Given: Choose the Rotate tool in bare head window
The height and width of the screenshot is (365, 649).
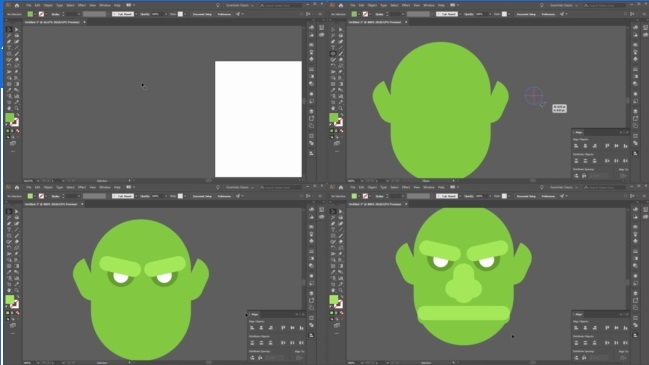Looking at the screenshot, I should click(x=333, y=65).
